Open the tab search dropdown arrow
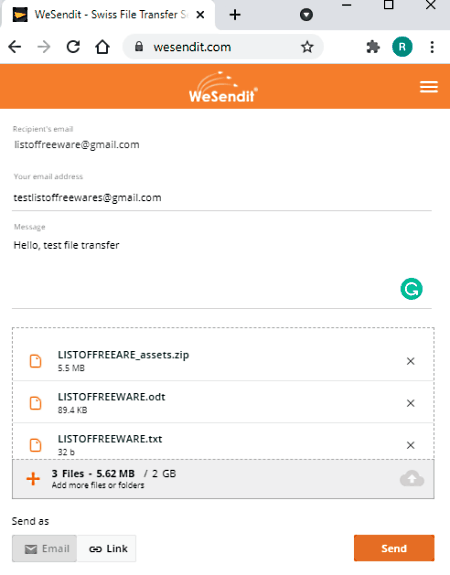 click(x=306, y=15)
